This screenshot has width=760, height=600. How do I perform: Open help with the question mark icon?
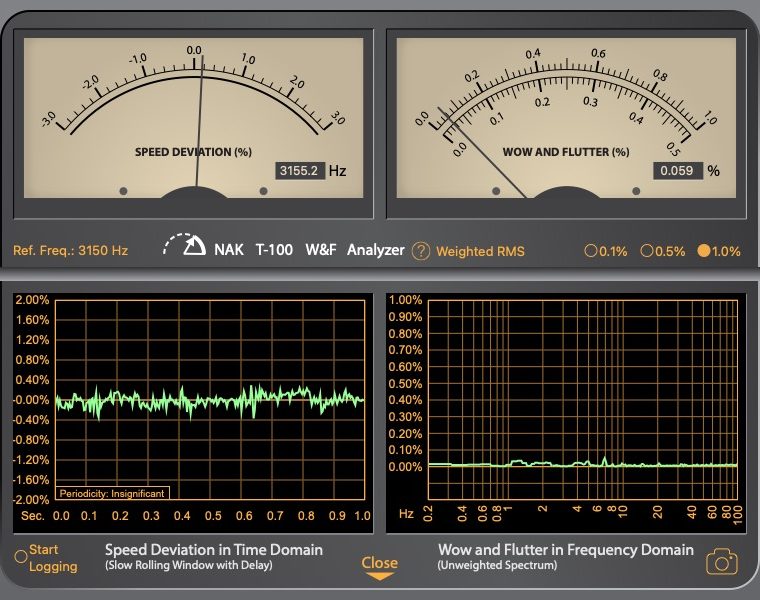pyautogui.click(x=421, y=250)
